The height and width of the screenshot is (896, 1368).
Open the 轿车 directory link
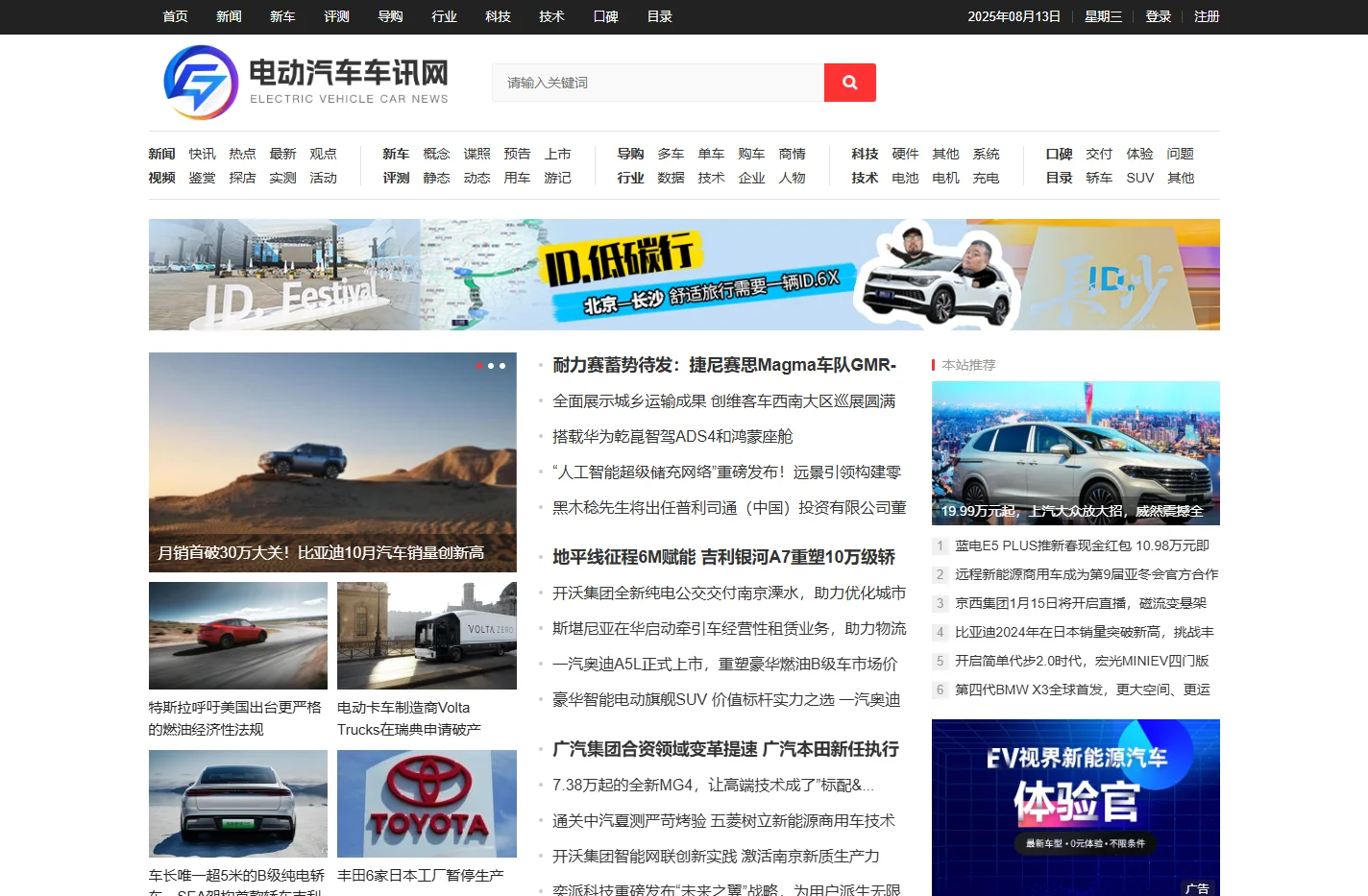[x=1099, y=178]
